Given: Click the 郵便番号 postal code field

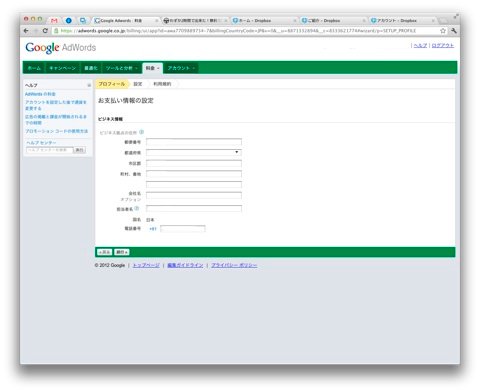Looking at the screenshot, I should [194, 142].
